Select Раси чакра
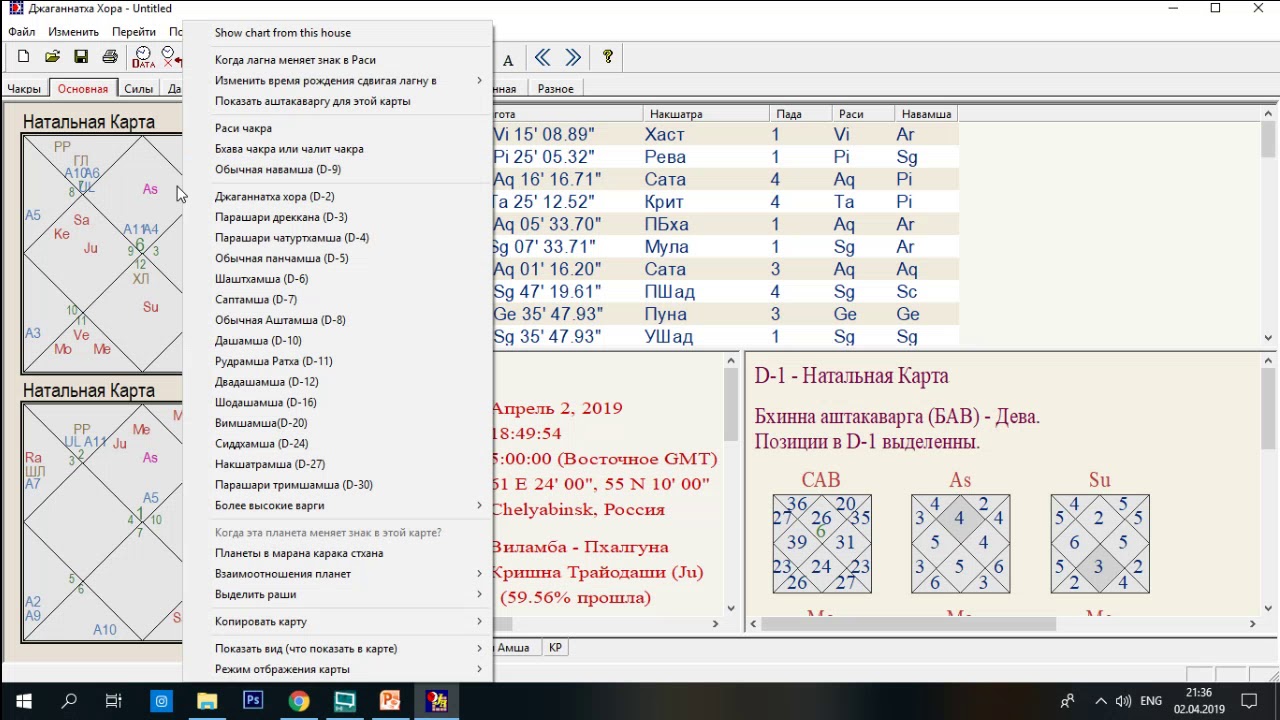This screenshot has width=1280, height=720. 338,128
